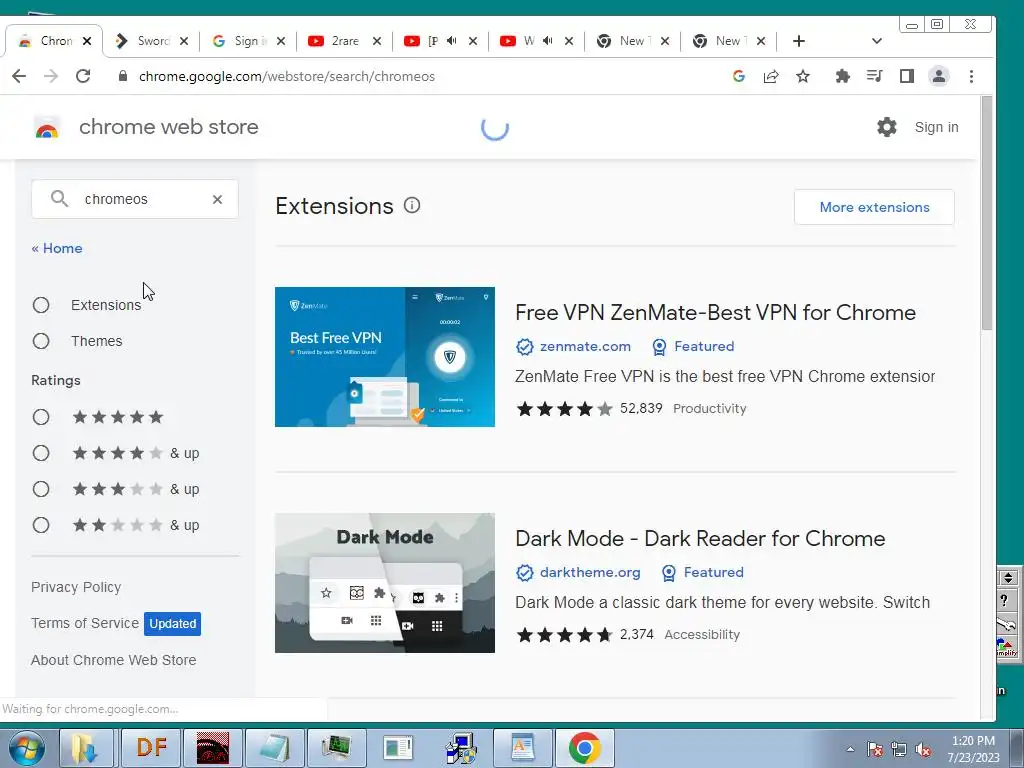Open the media controls icon in toolbar
This screenshot has height=768, width=1024.
pos(874,76)
